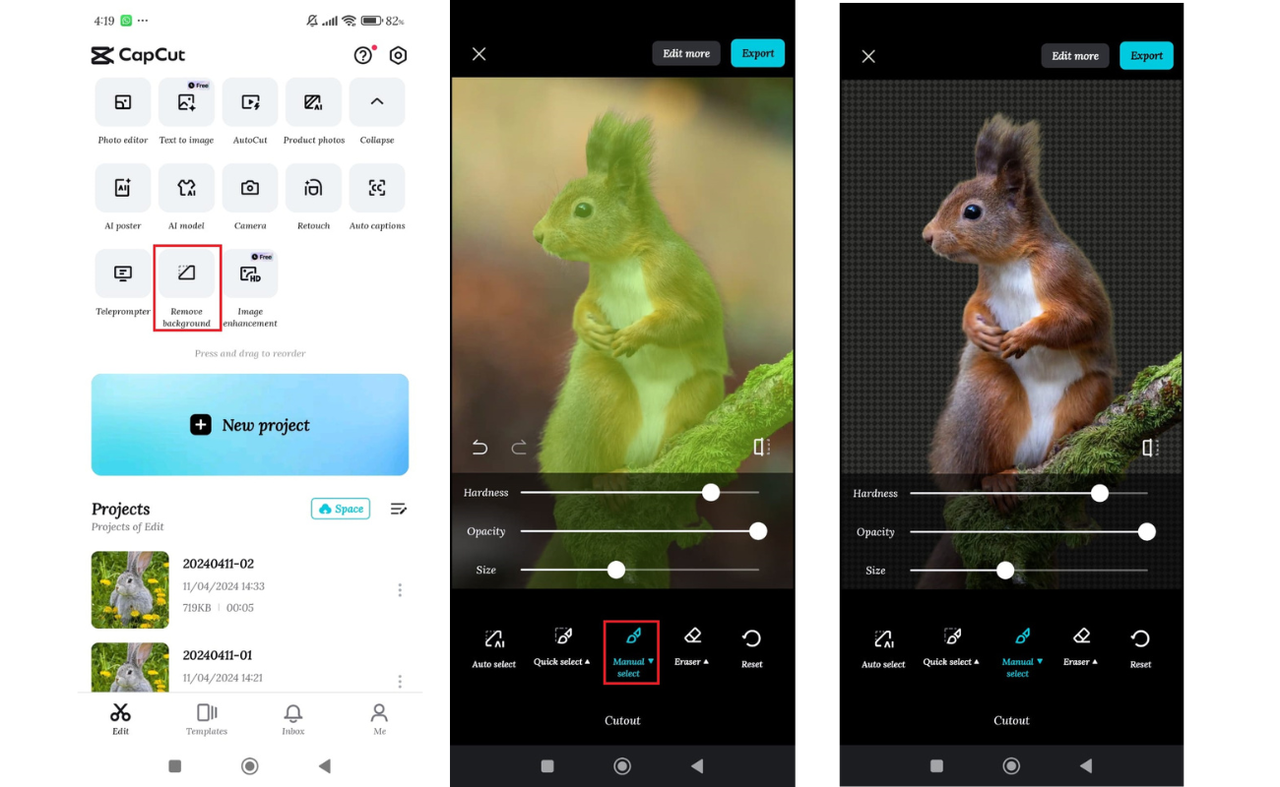This screenshot has height=787, width=1280.
Task: Open options for project 20240411-02
Action: [400, 590]
